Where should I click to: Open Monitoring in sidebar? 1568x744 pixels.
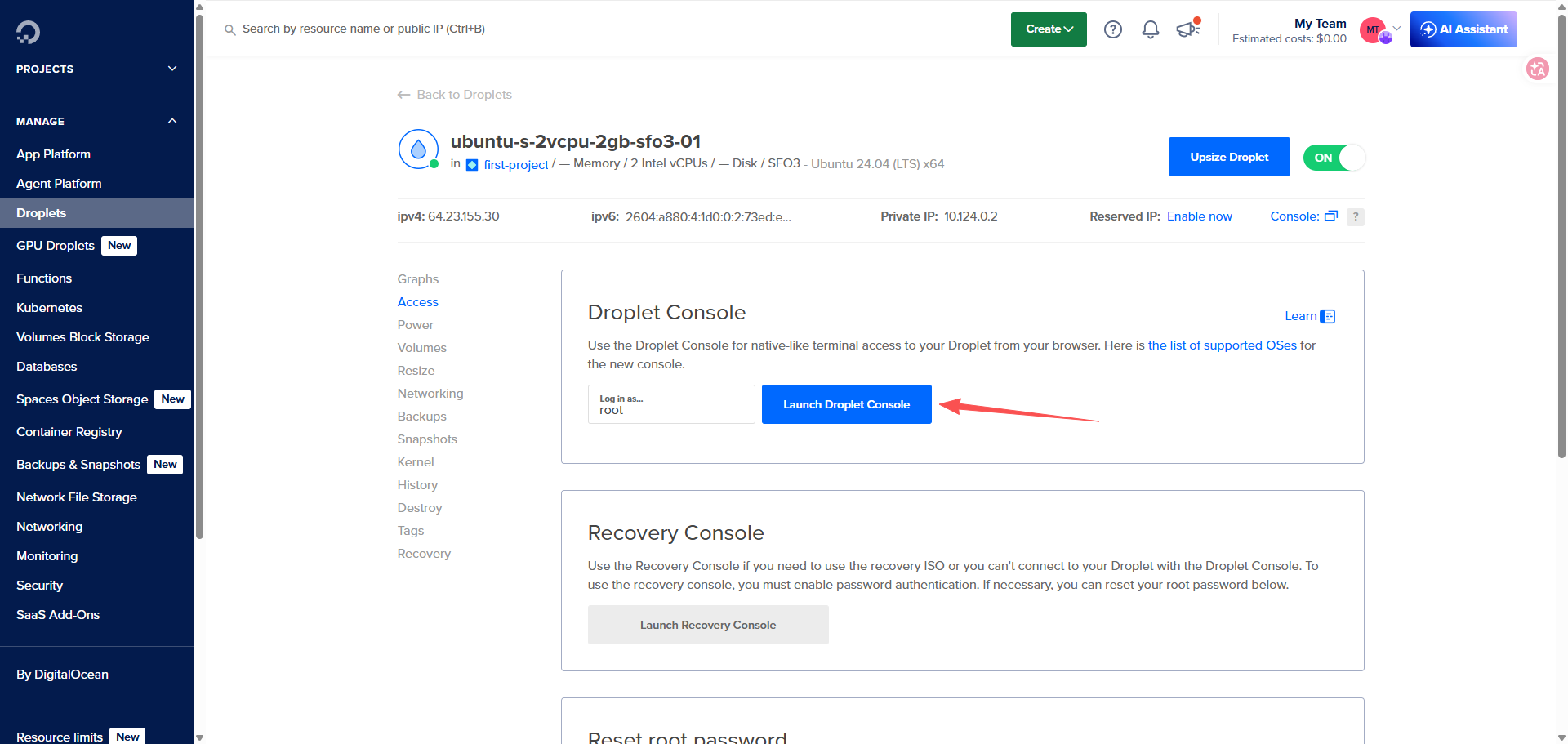coord(47,556)
